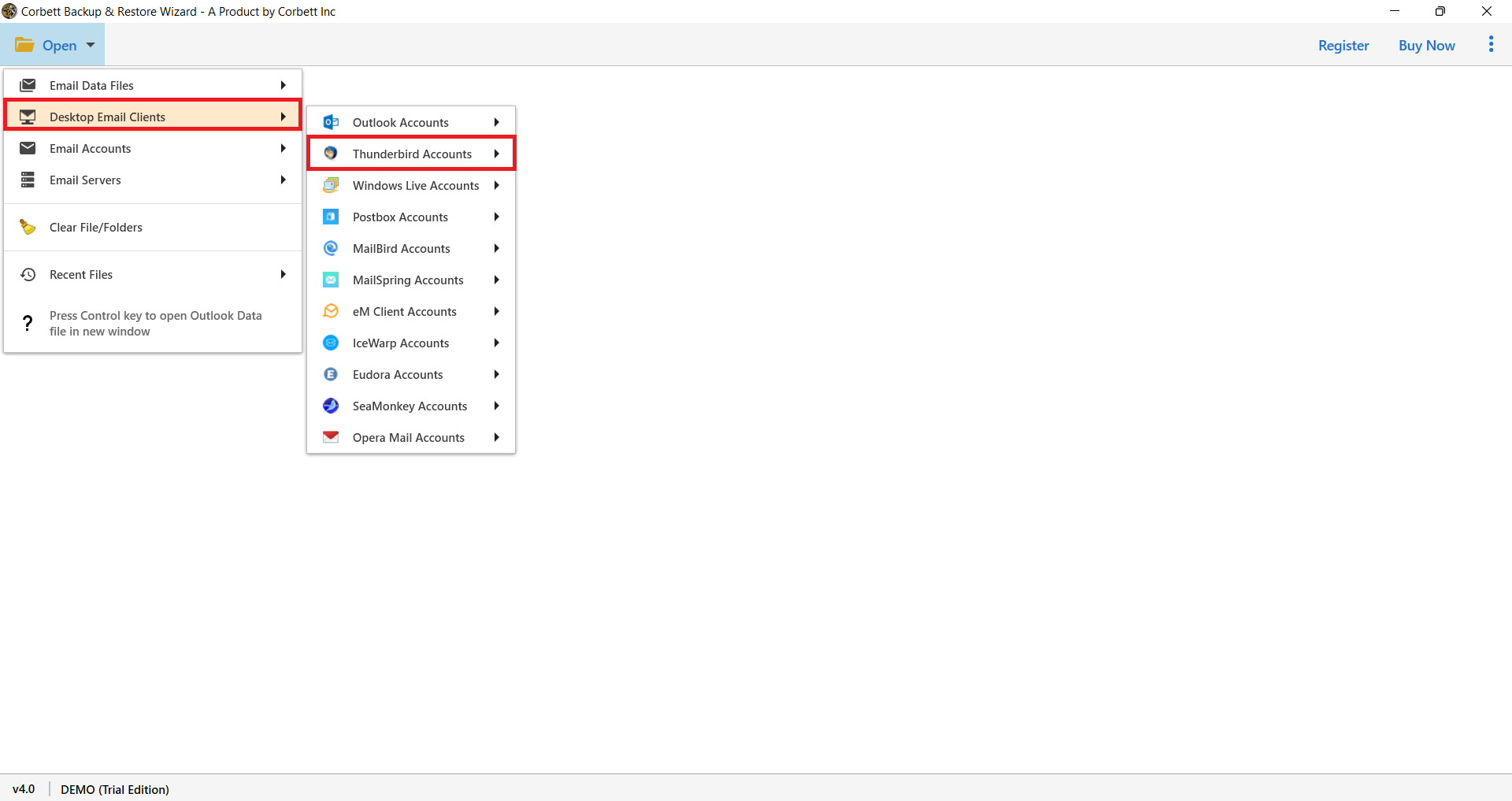Click the Clear File/Folders broom icon
Image resolution: width=1512 pixels, height=801 pixels.
click(28, 227)
